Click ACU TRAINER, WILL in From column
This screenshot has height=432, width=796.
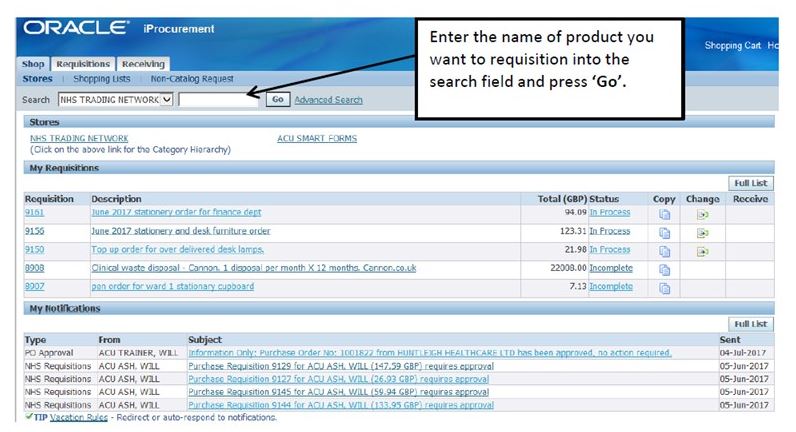[x=138, y=352]
